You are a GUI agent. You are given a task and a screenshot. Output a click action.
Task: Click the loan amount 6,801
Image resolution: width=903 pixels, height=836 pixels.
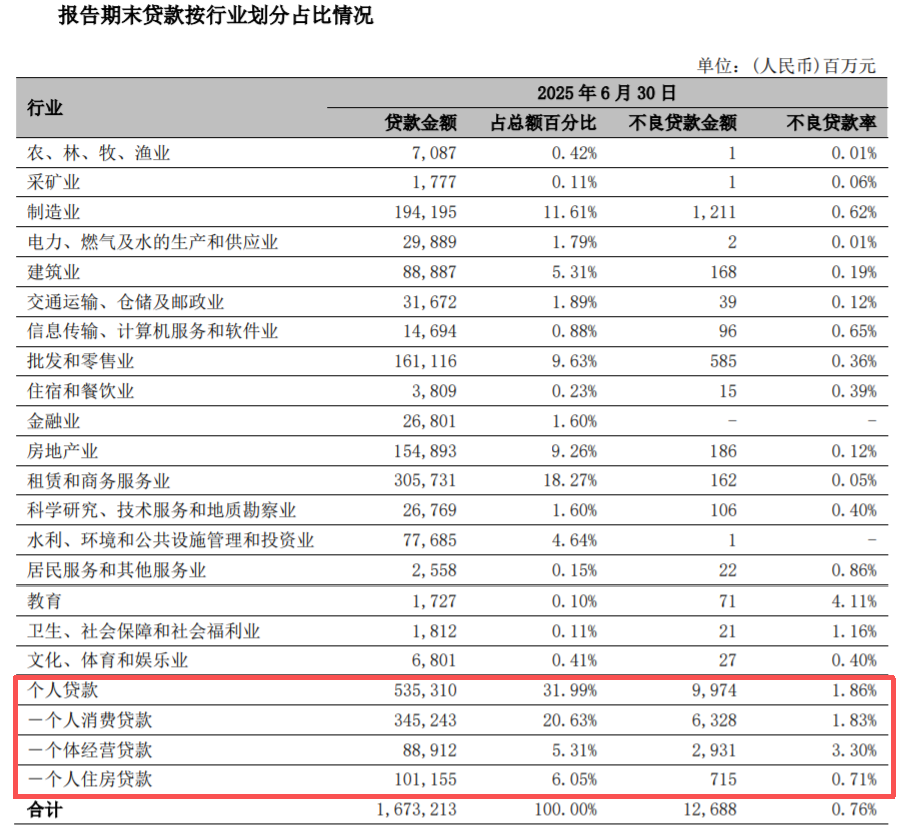point(434,660)
